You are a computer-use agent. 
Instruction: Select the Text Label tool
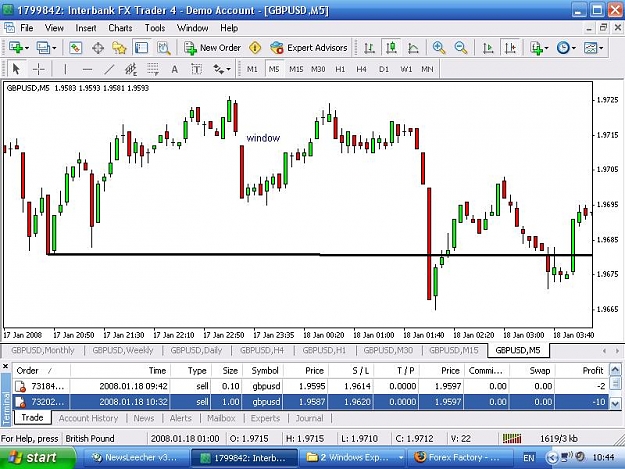click(x=196, y=69)
